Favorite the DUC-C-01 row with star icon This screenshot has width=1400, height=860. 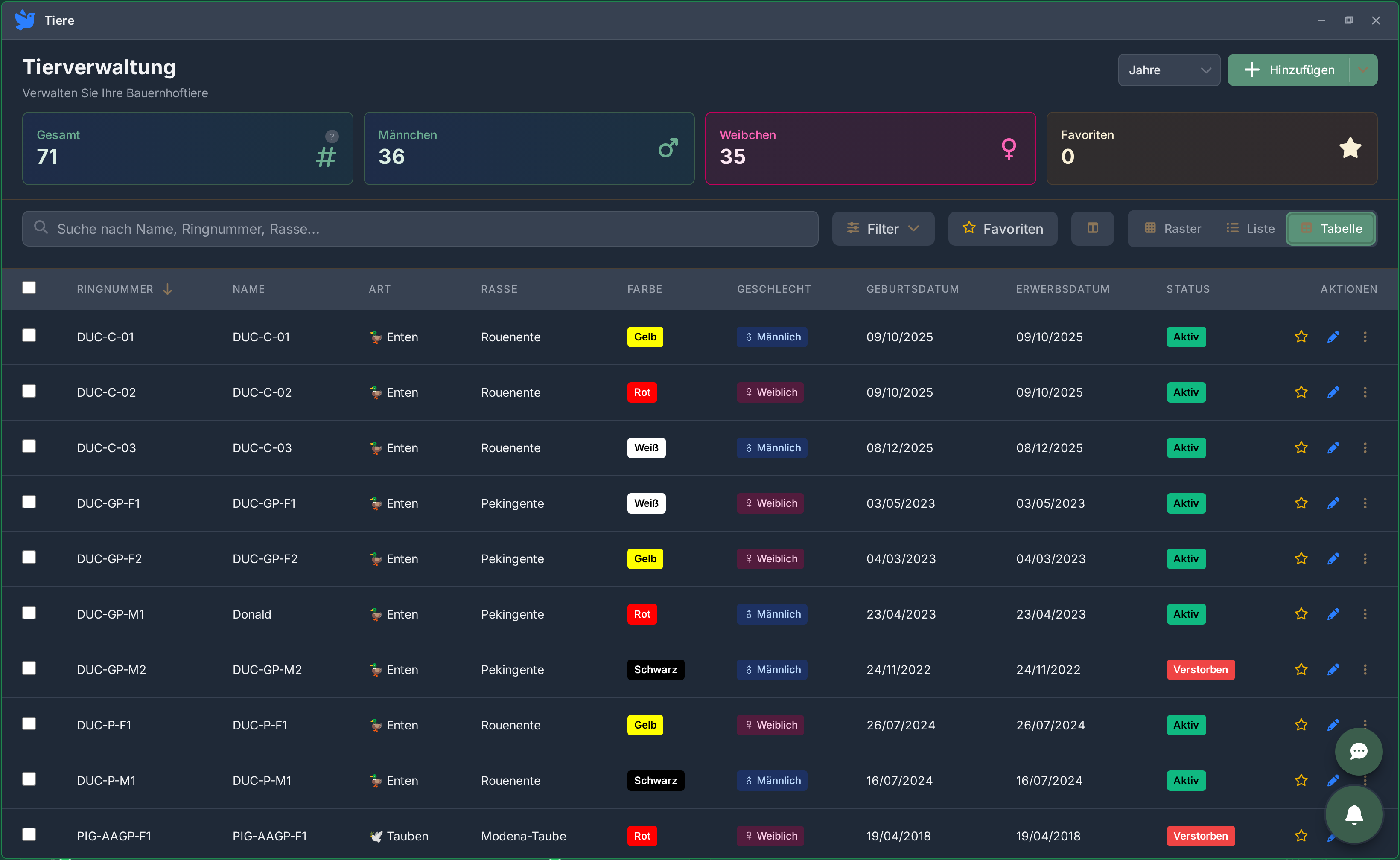(x=1301, y=337)
